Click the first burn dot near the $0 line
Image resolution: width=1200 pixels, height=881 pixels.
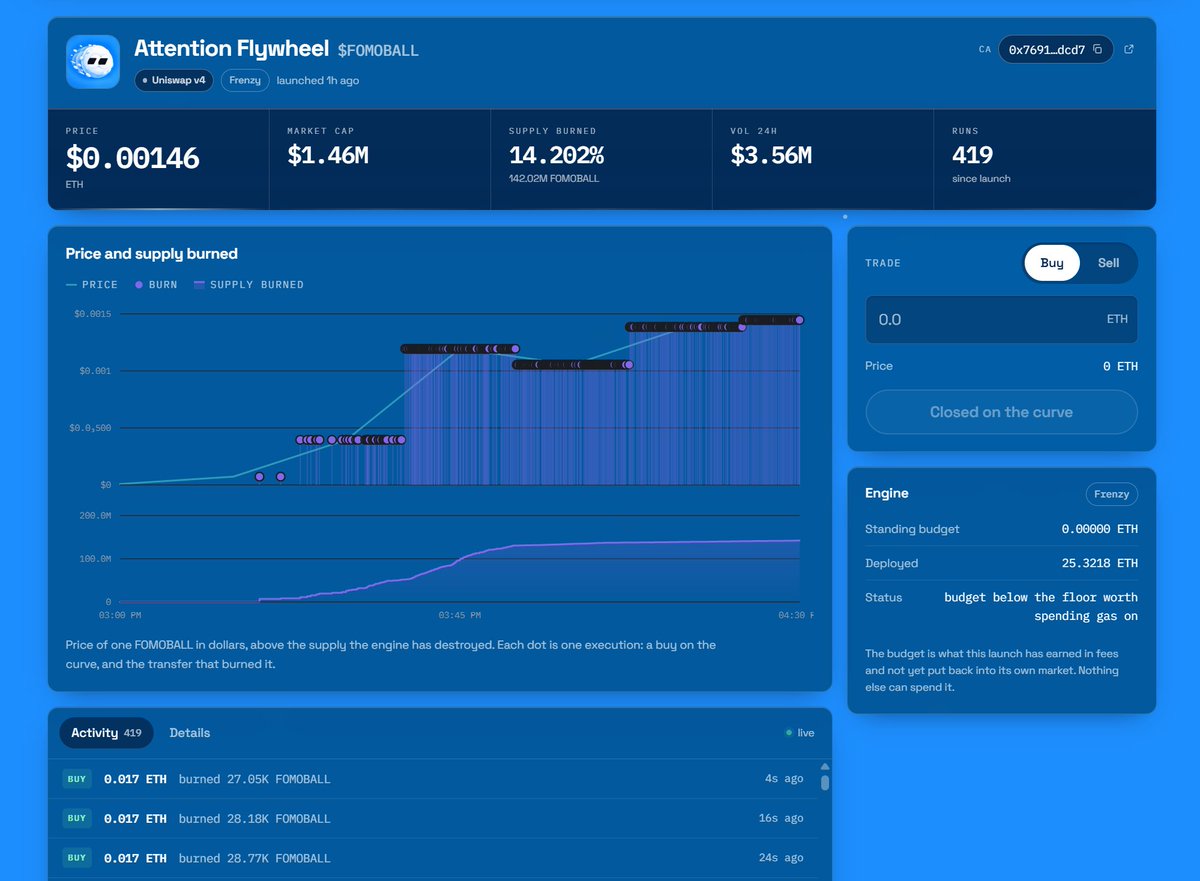pos(260,477)
